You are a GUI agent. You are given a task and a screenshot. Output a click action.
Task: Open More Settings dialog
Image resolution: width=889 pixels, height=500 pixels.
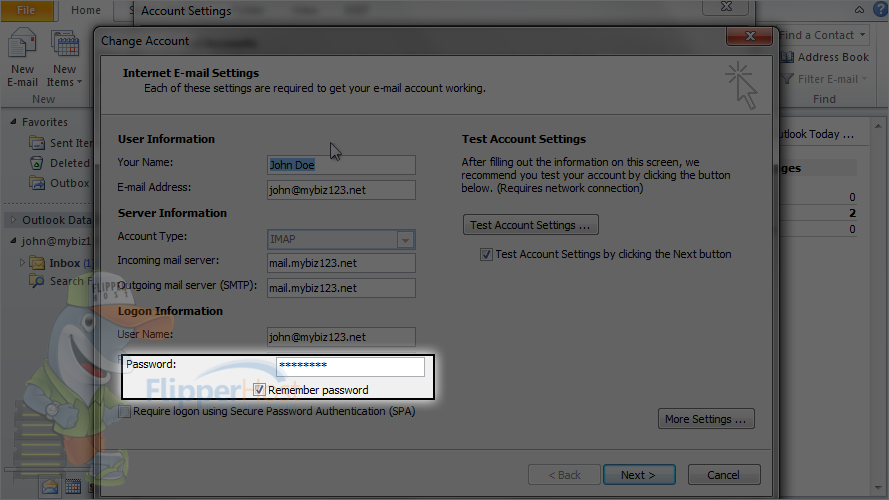(706, 419)
